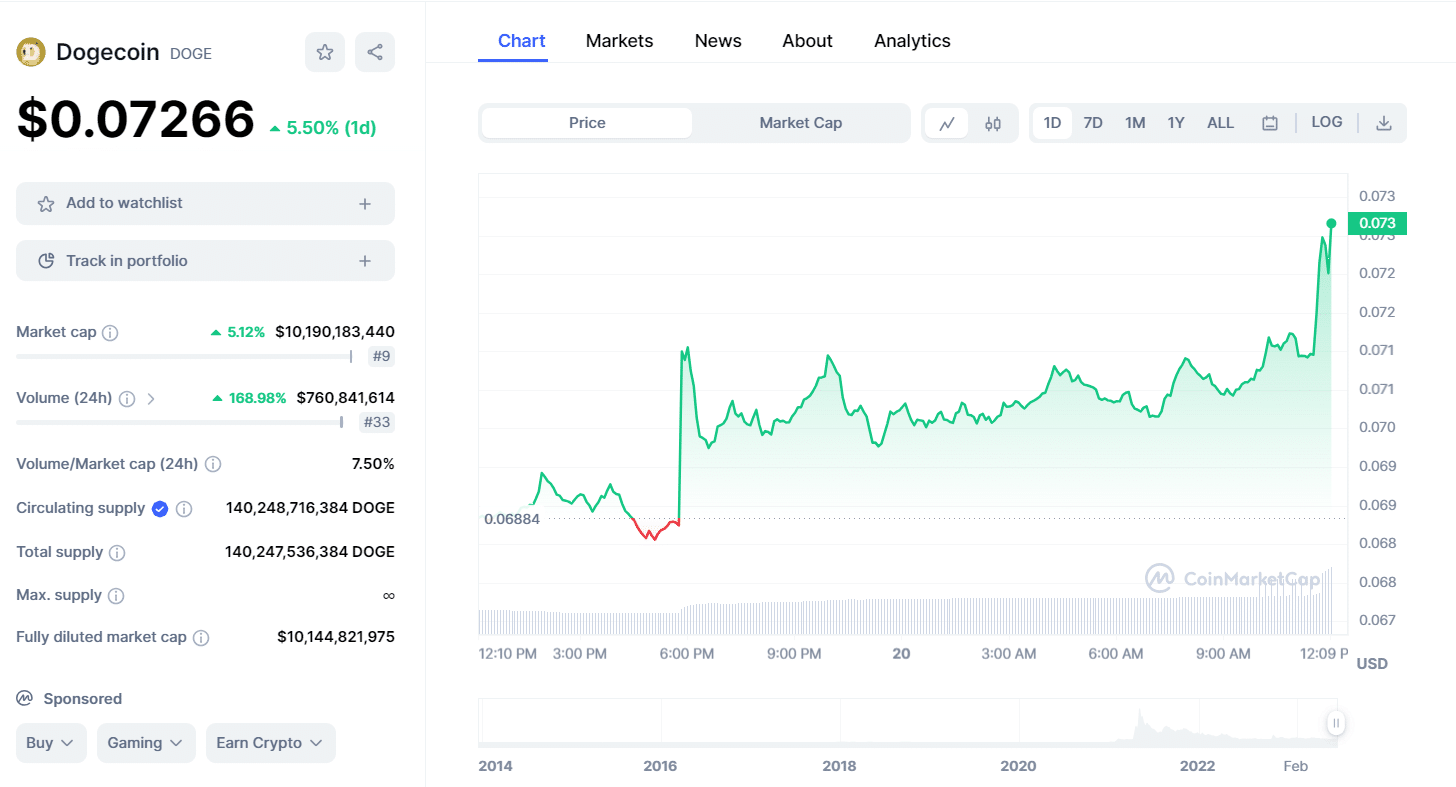Select the 1M time range
Screen dimensions: 1456x787
pos(1135,123)
